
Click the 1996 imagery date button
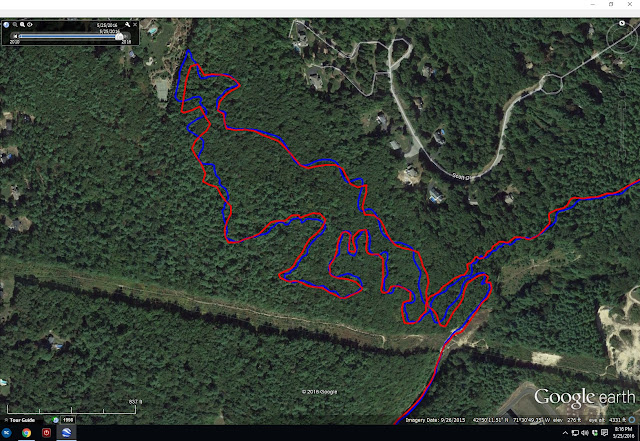point(68,420)
